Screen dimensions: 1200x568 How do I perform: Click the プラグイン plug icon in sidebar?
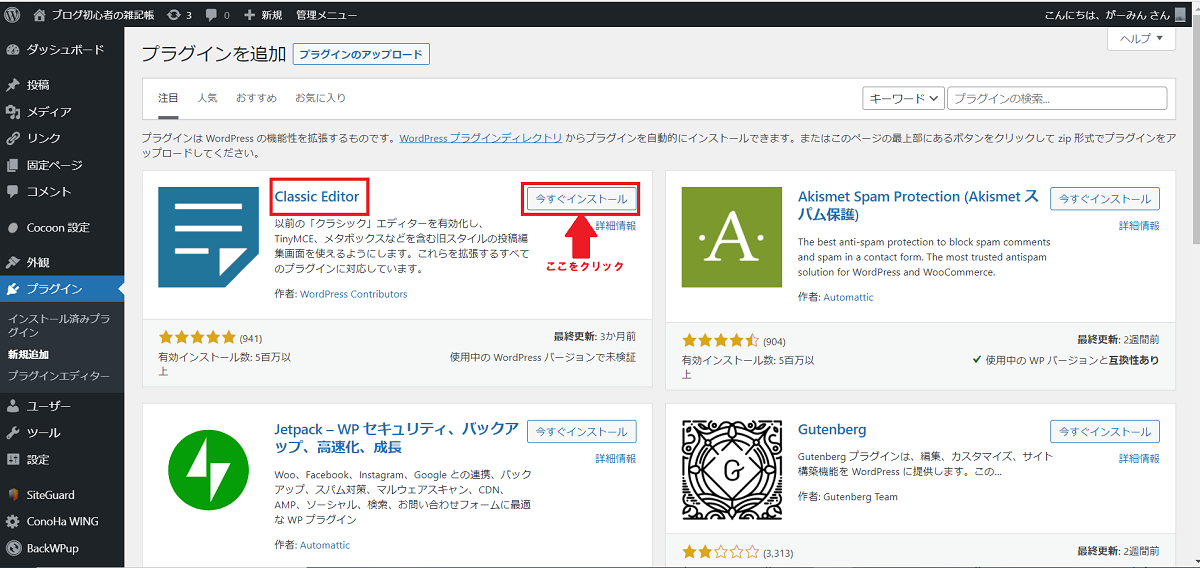tap(13, 290)
